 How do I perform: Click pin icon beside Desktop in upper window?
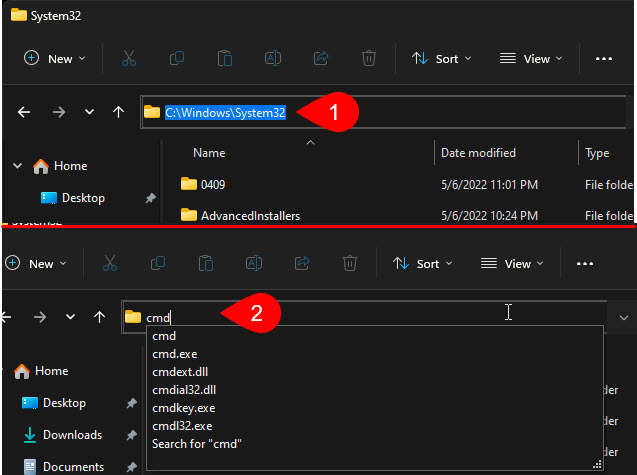[151, 198]
